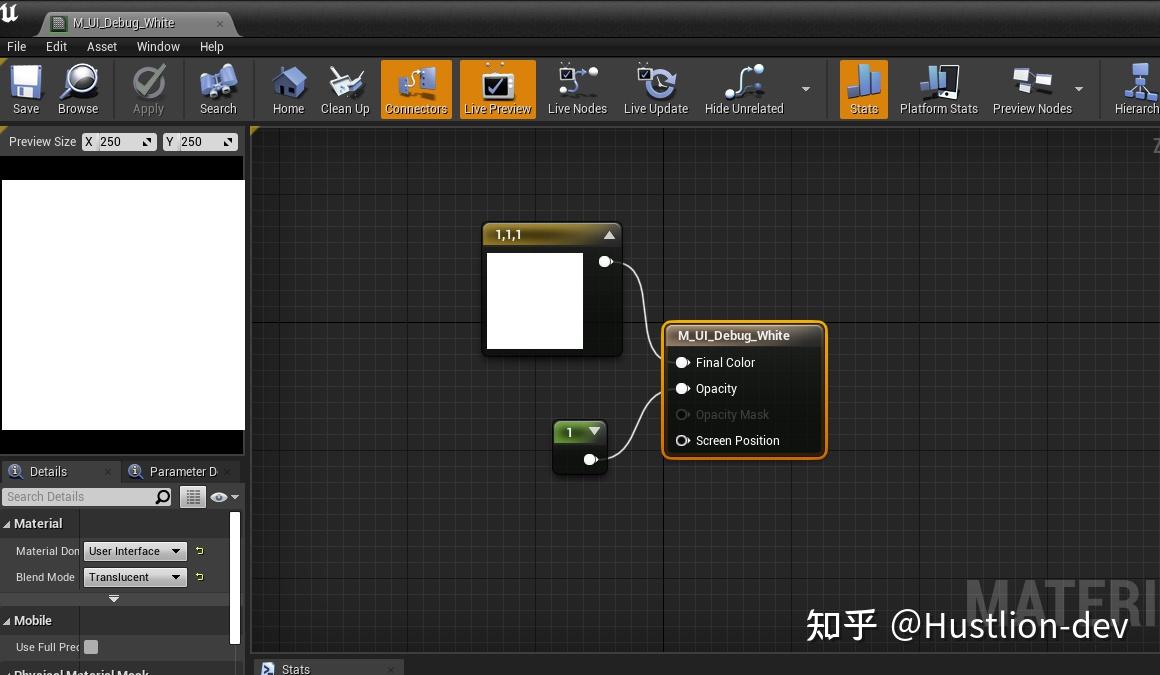Collapse the constant 1,1,1 node preview
The image size is (1160, 675).
(610, 234)
